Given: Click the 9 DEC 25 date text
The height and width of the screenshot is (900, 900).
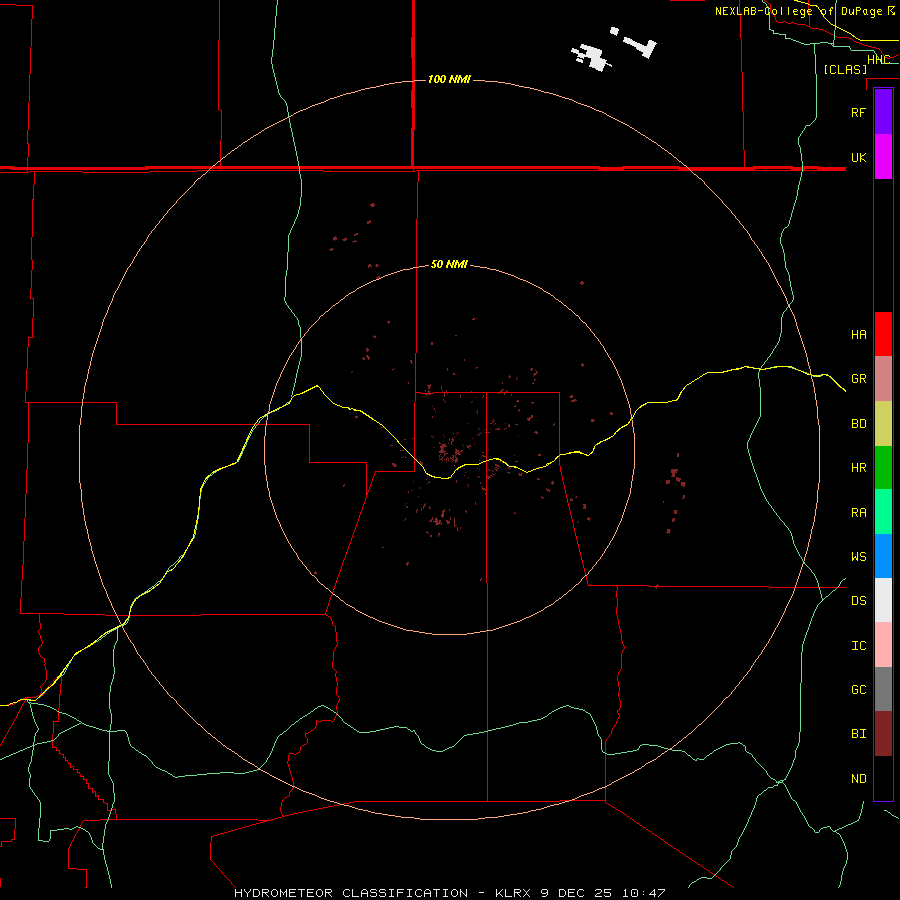Looking at the screenshot, I should (576, 893).
